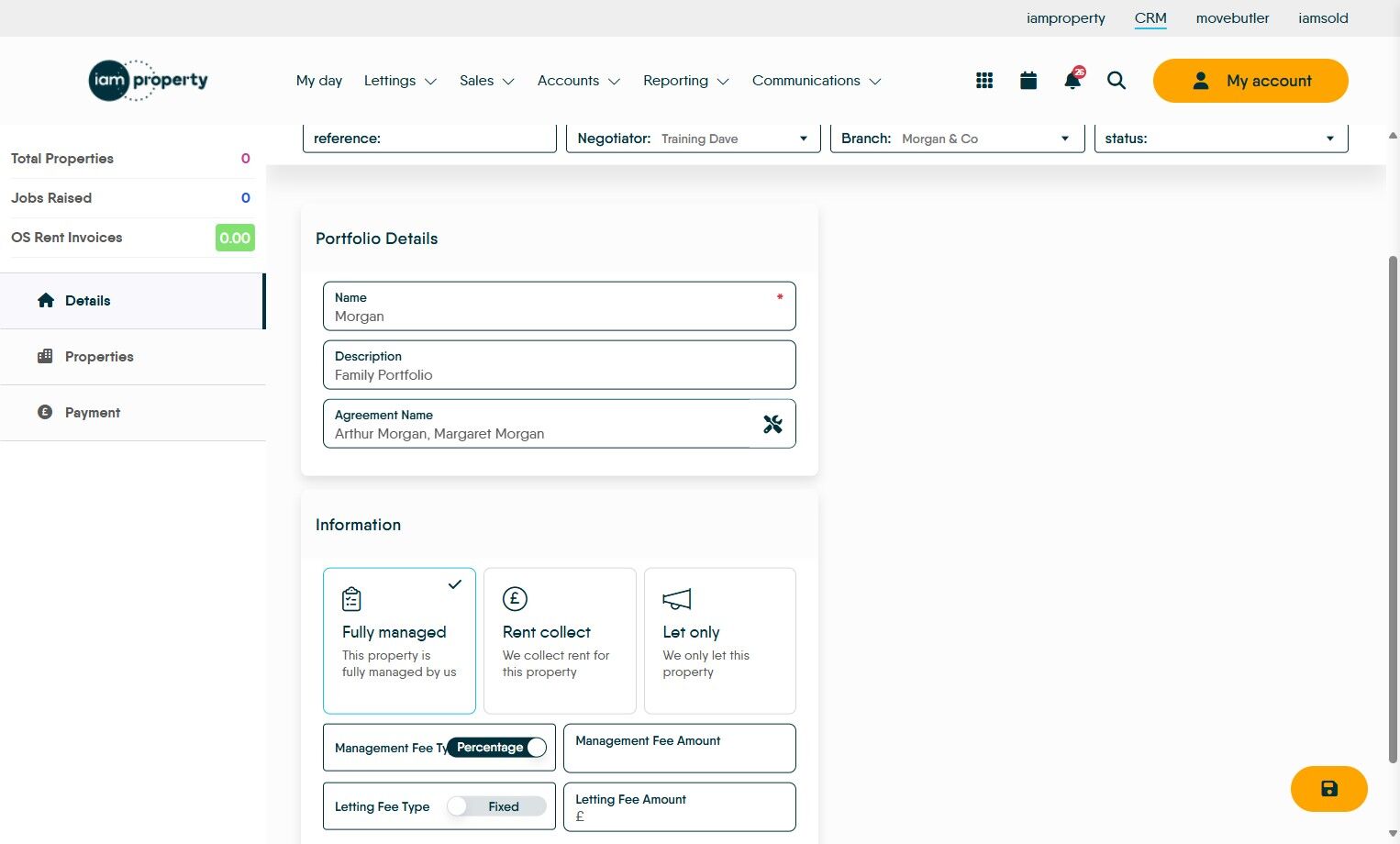This screenshot has height=844, width=1400.
Task: Expand the Accounts menu
Action: point(579,81)
